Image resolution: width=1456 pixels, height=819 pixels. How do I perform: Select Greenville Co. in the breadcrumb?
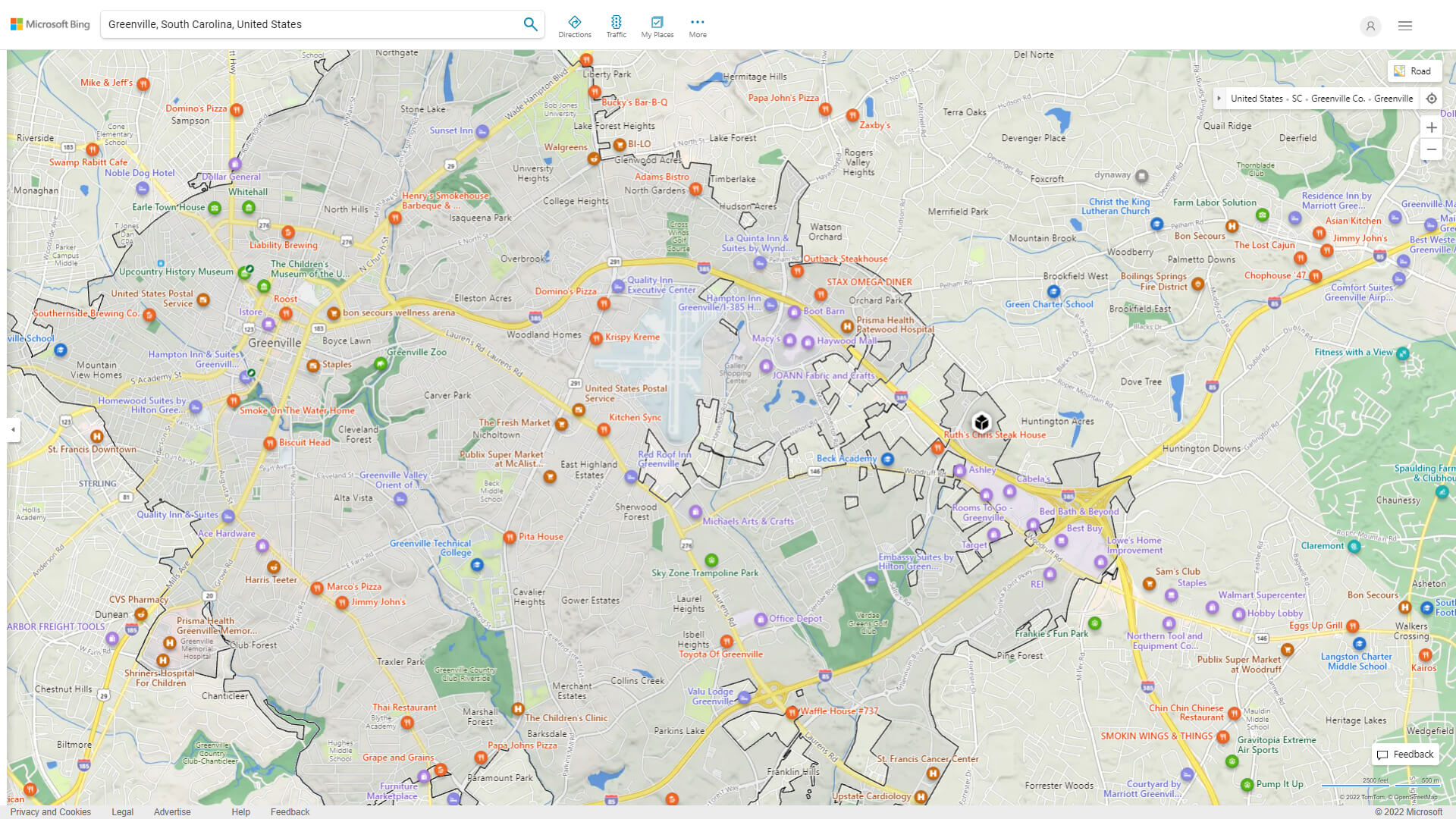[1337, 98]
